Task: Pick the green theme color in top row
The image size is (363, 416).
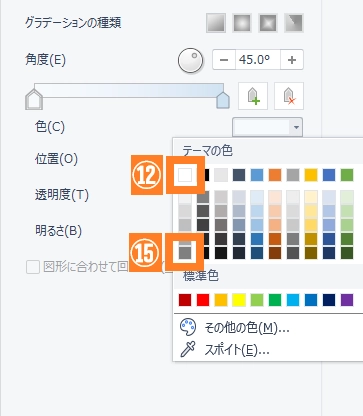Action: [347, 175]
